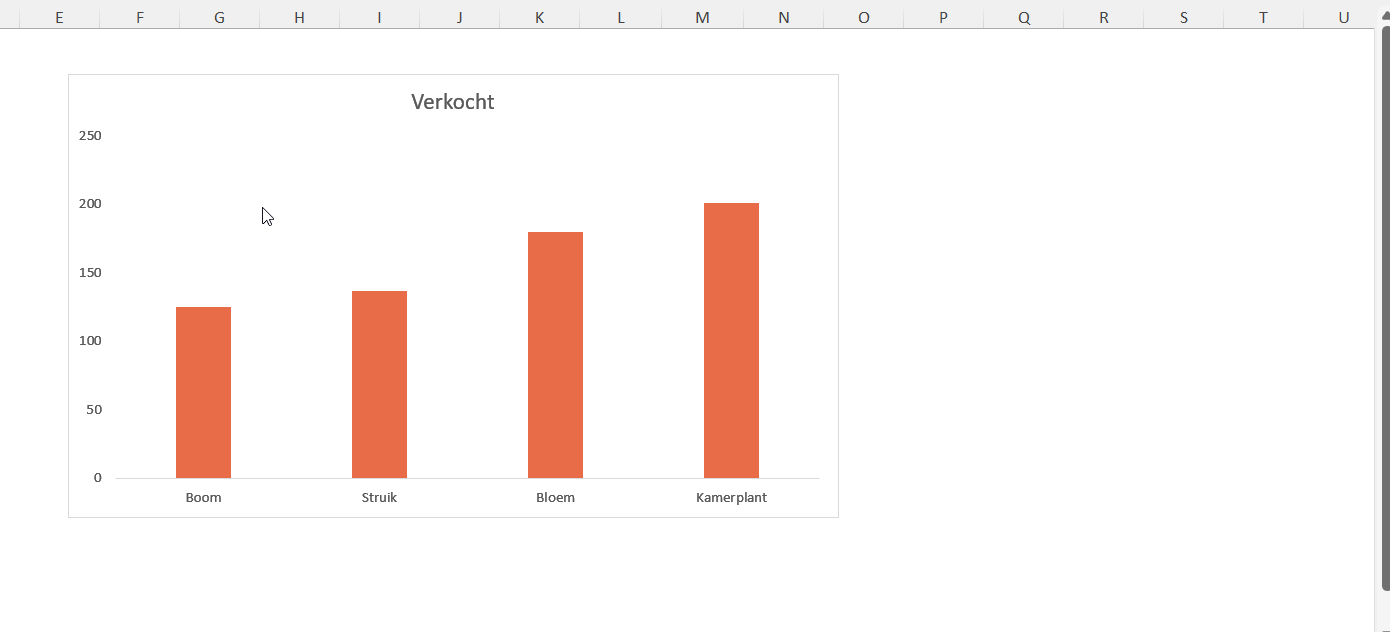Select column R header
The height and width of the screenshot is (632, 1390).
click(x=1103, y=18)
